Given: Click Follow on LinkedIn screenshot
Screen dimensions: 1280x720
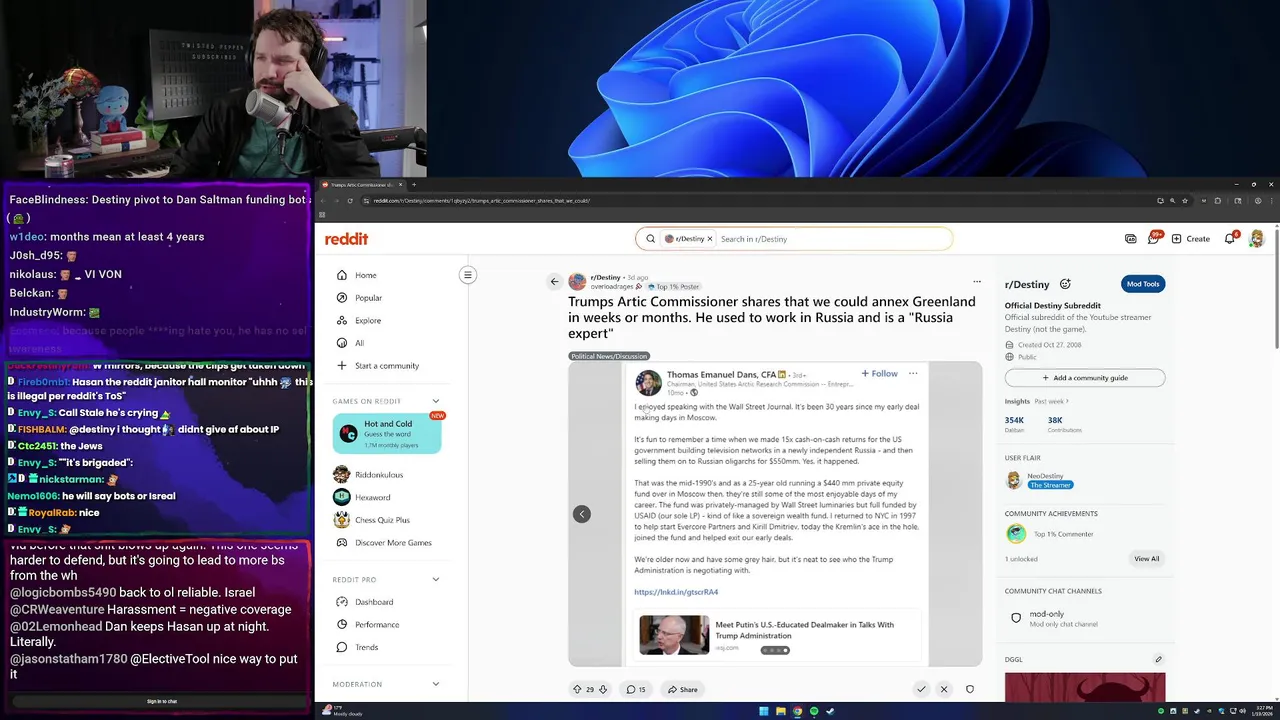Looking at the screenshot, I should [x=880, y=374].
